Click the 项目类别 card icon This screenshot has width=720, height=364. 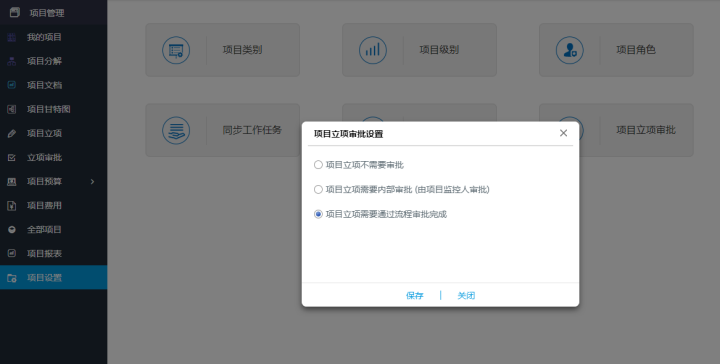tap(176, 50)
